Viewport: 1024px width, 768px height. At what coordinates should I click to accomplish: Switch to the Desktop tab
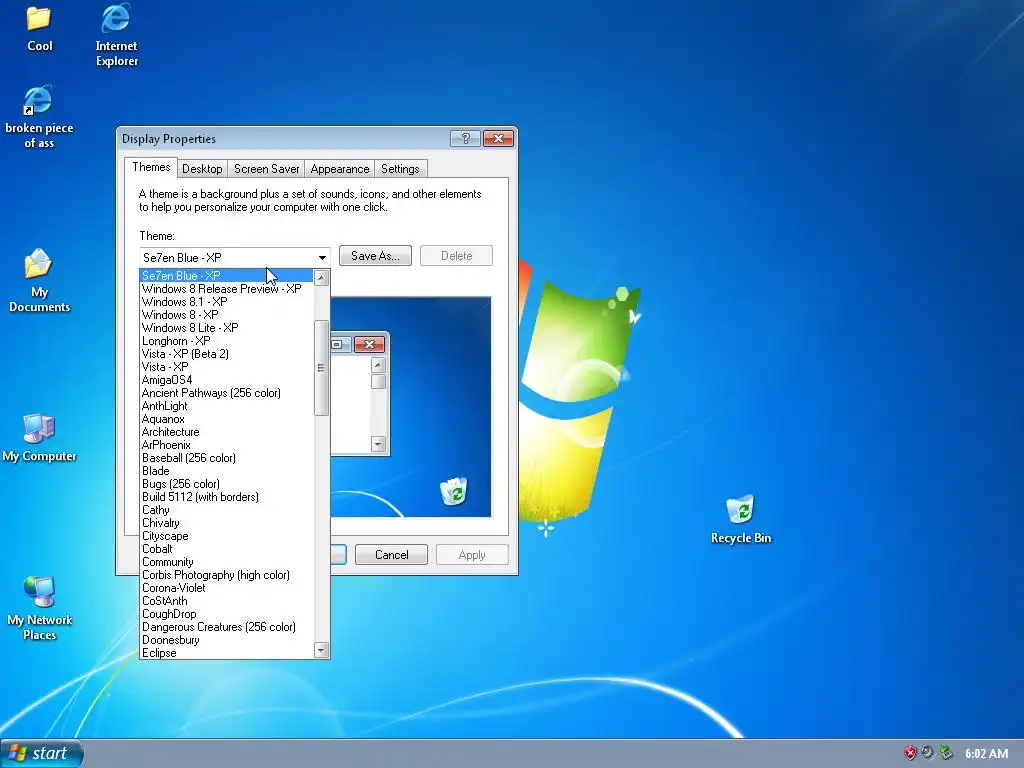pos(202,169)
